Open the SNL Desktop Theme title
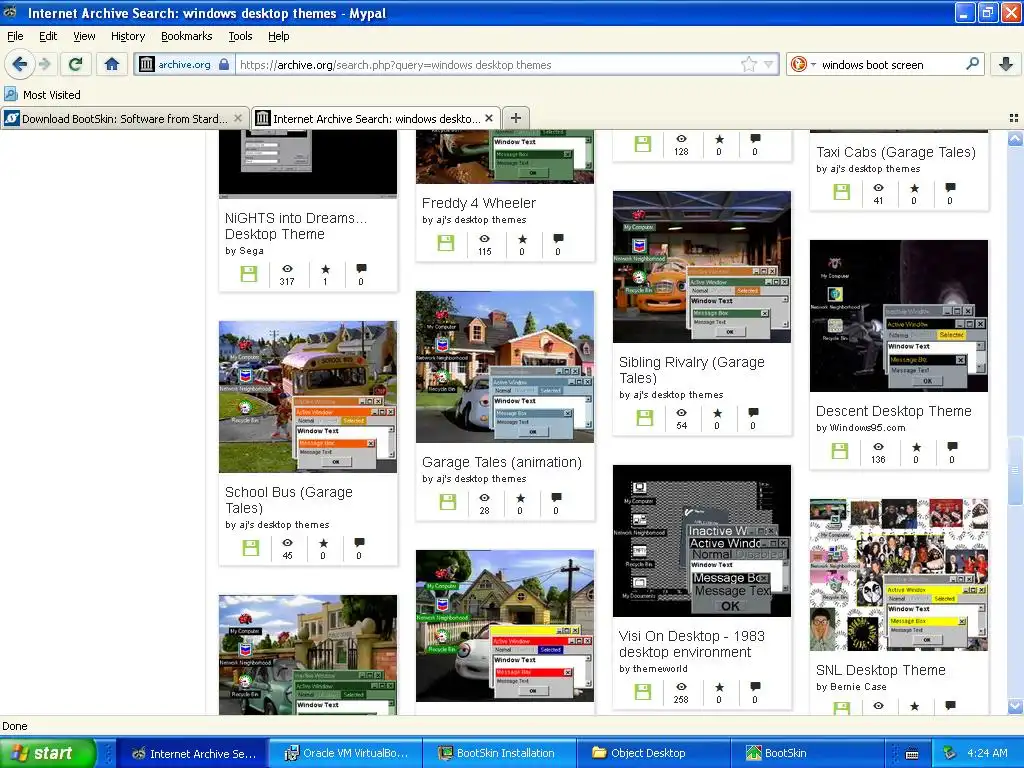The width and height of the screenshot is (1024, 768). tap(880, 671)
